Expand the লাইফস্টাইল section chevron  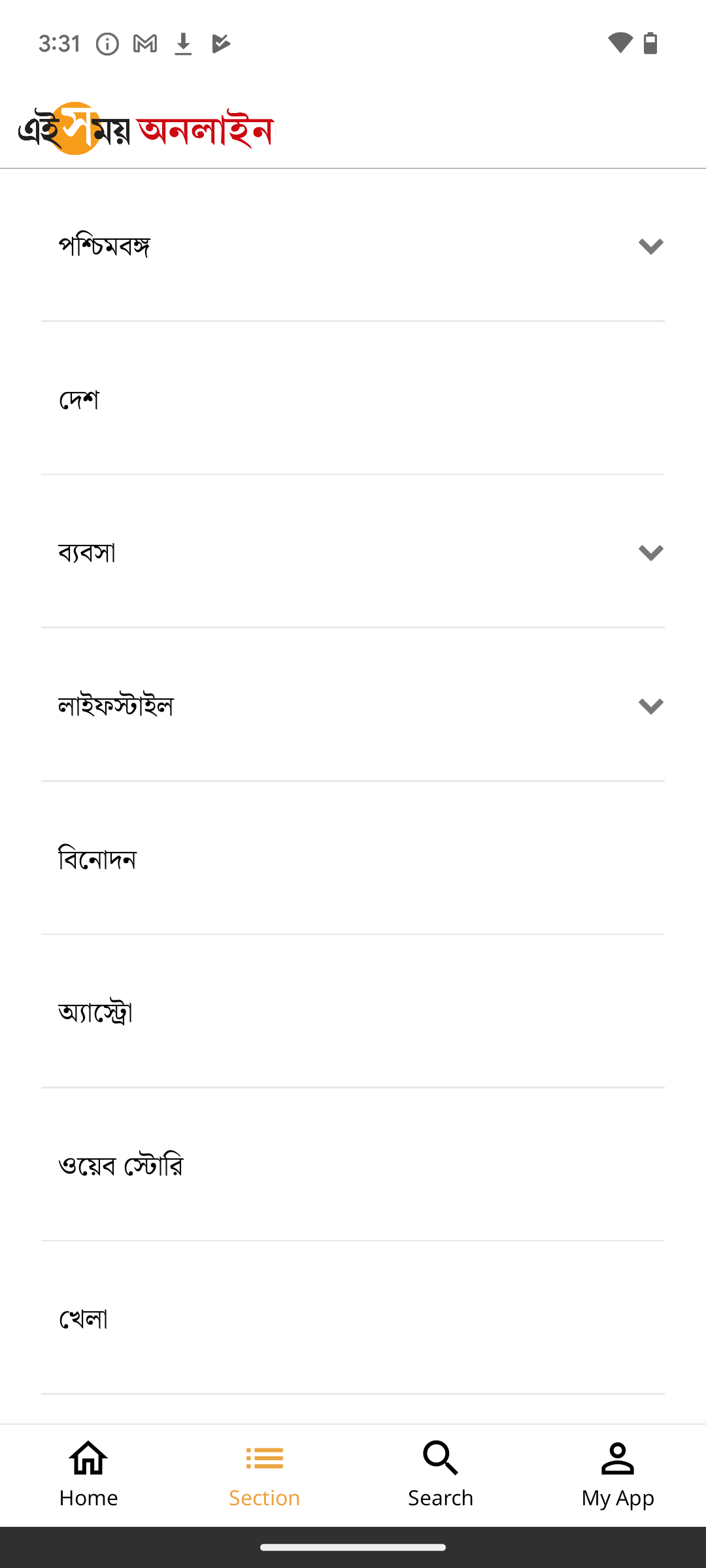[x=651, y=706]
